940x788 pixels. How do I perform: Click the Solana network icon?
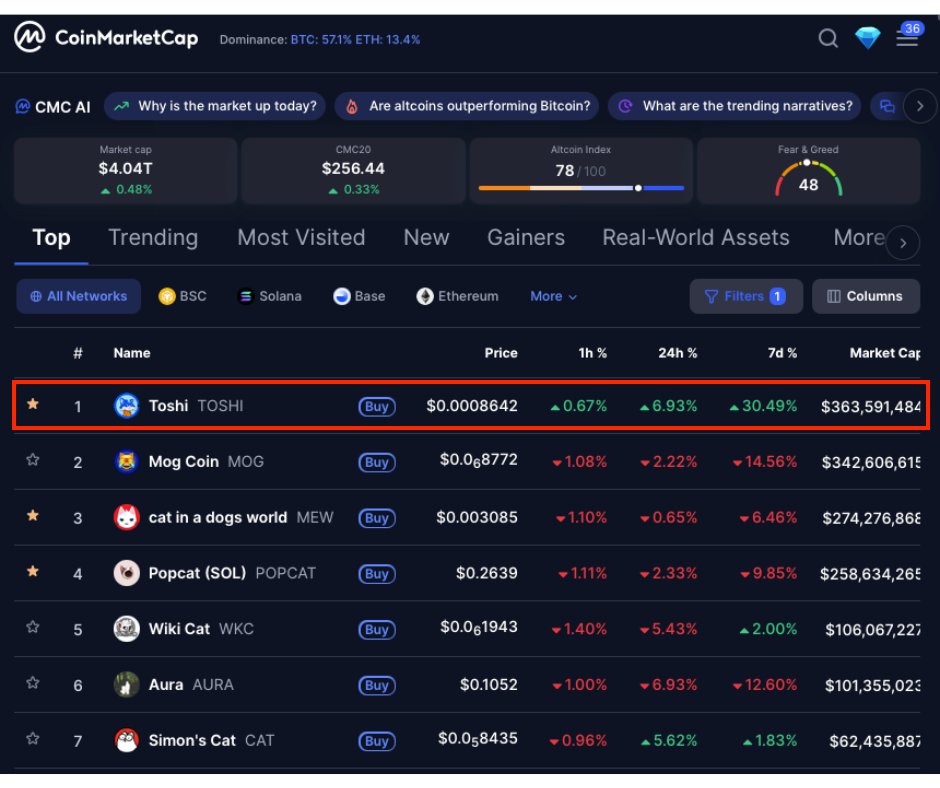[x=246, y=296]
